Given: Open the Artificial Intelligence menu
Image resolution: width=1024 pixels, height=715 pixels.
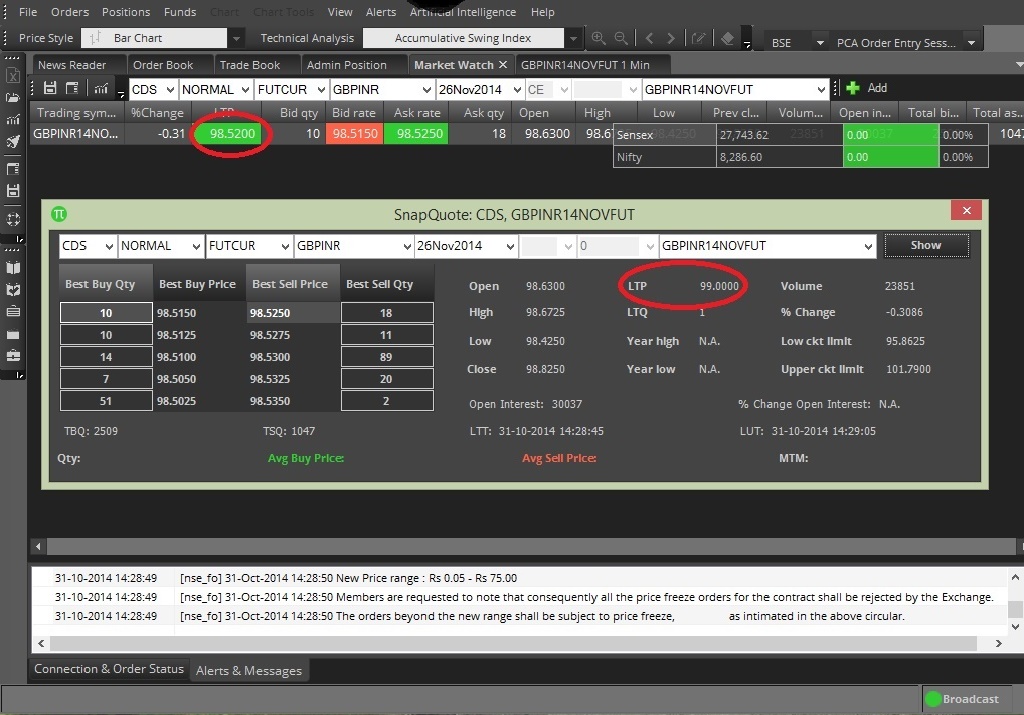Looking at the screenshot, I should point(462,12).
